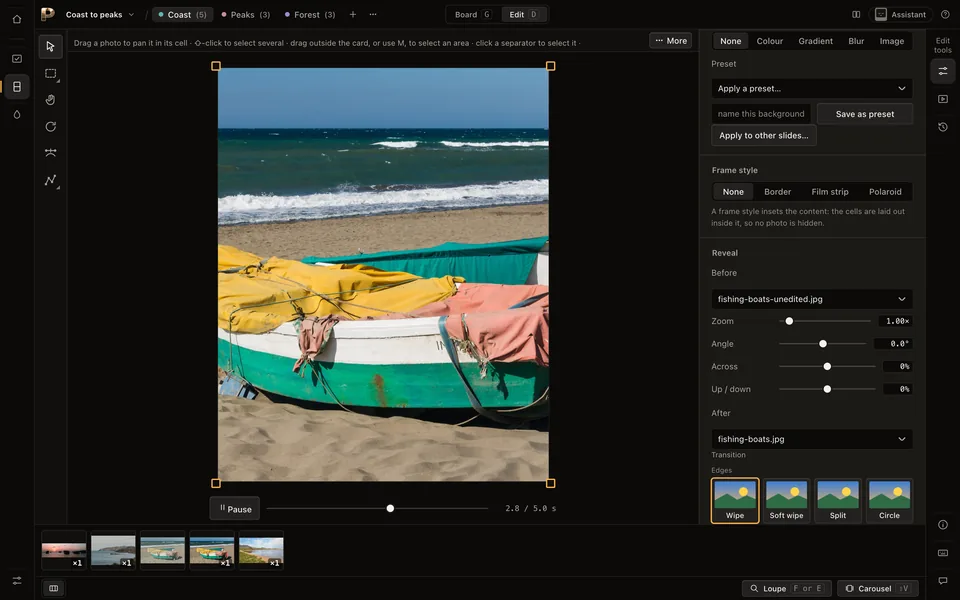Select the horizon straighten tool
The width and height of the screenshot is (960, 600).
(51, 153)
